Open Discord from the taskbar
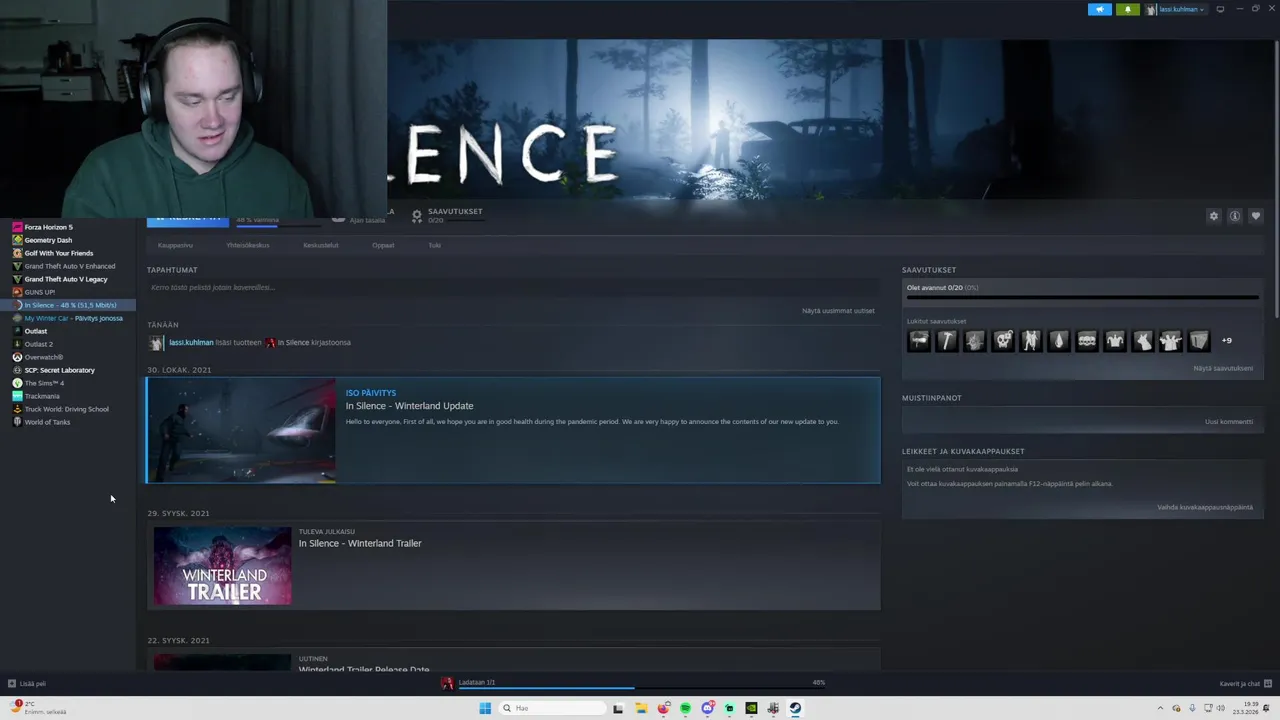This screenshot has width=1280, height=720. [x=707, y=708]
